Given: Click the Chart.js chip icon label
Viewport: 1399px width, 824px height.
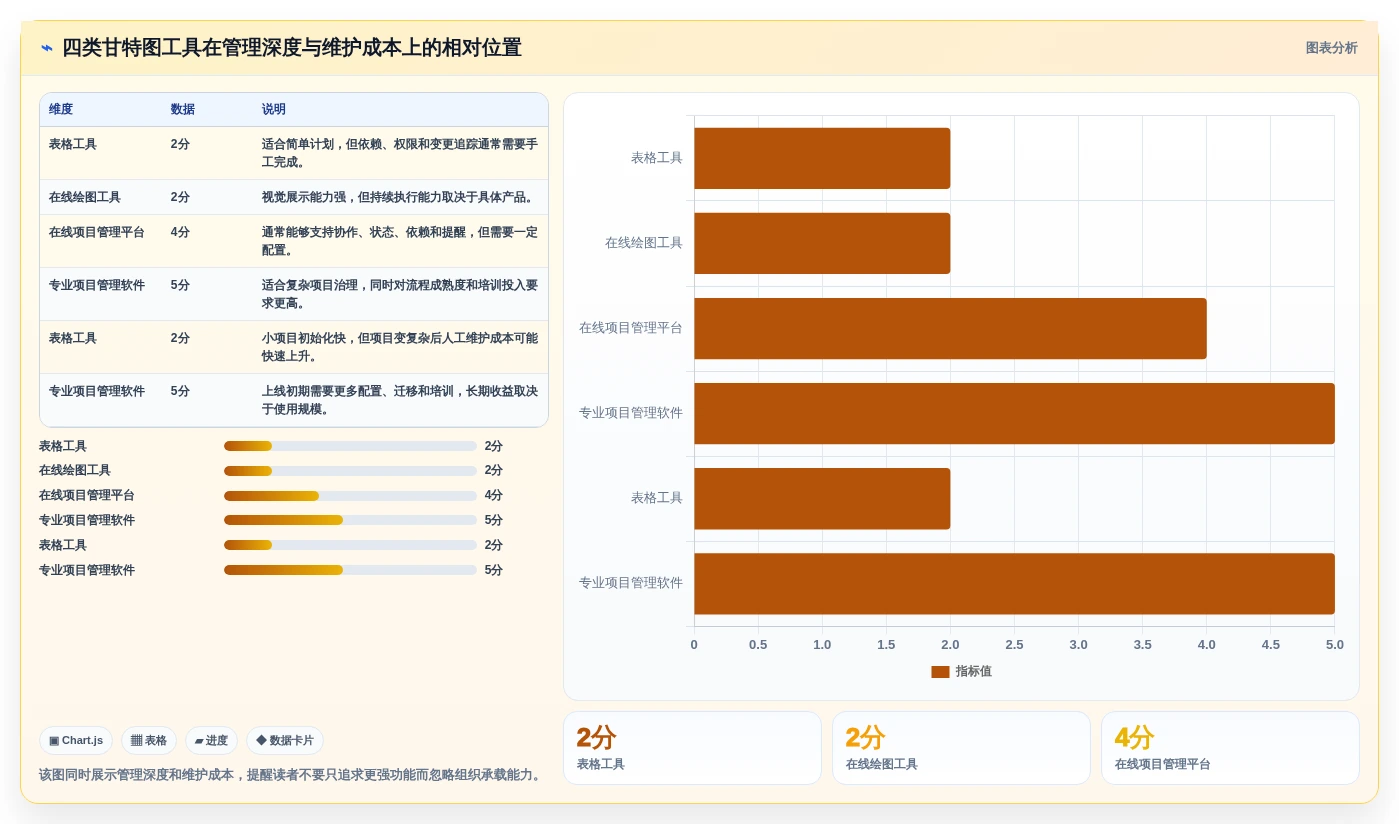Looking at the screenshot, I should point(76,741).
